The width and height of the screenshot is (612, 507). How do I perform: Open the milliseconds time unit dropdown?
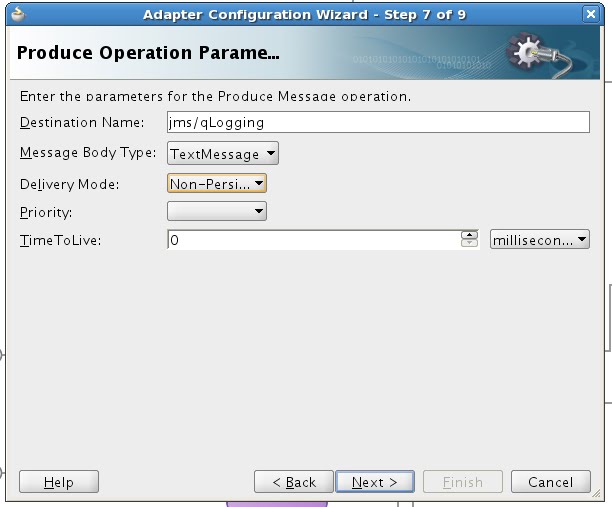540,240
